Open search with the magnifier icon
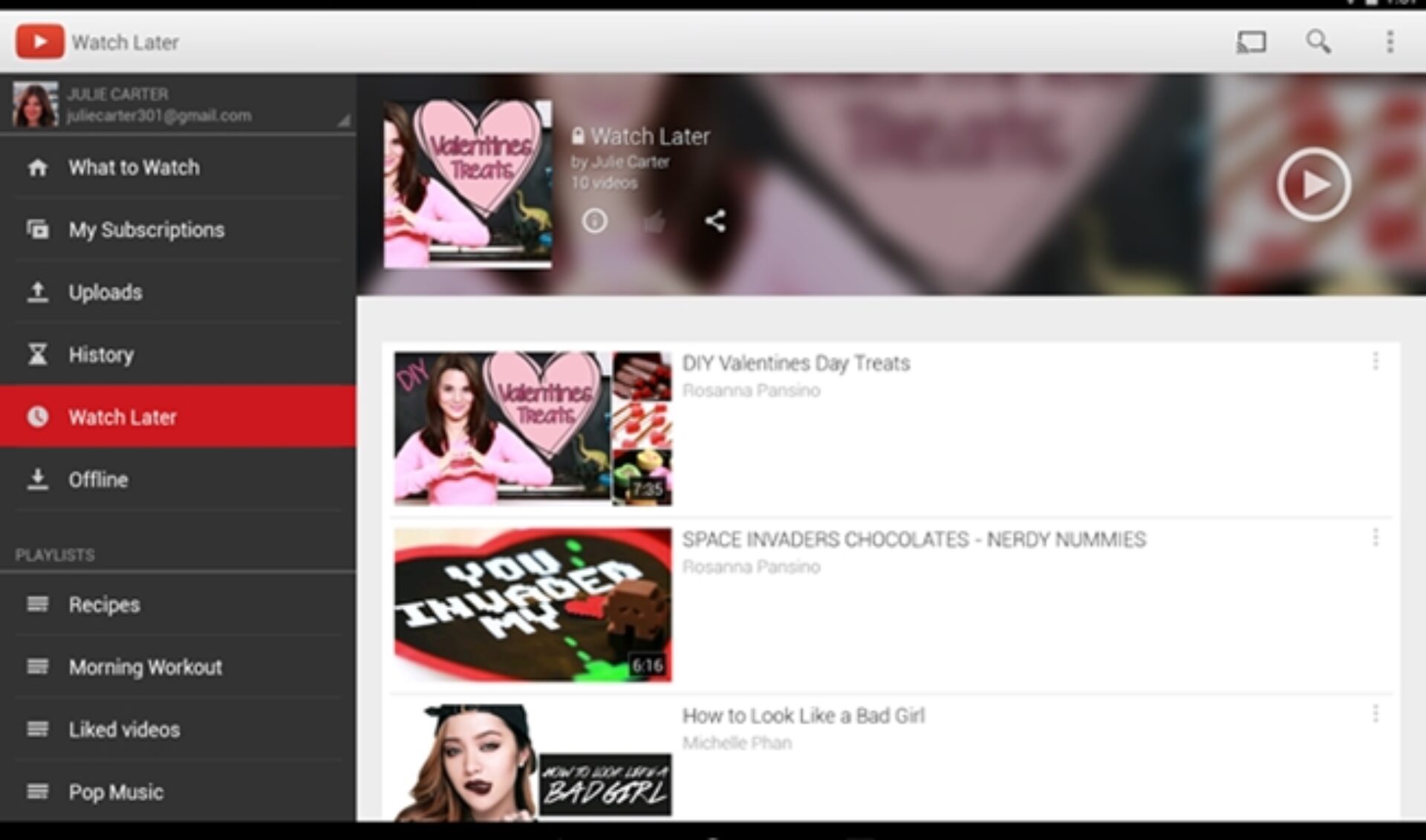This screenshot has width=1426, height=840. (1318, 42)
